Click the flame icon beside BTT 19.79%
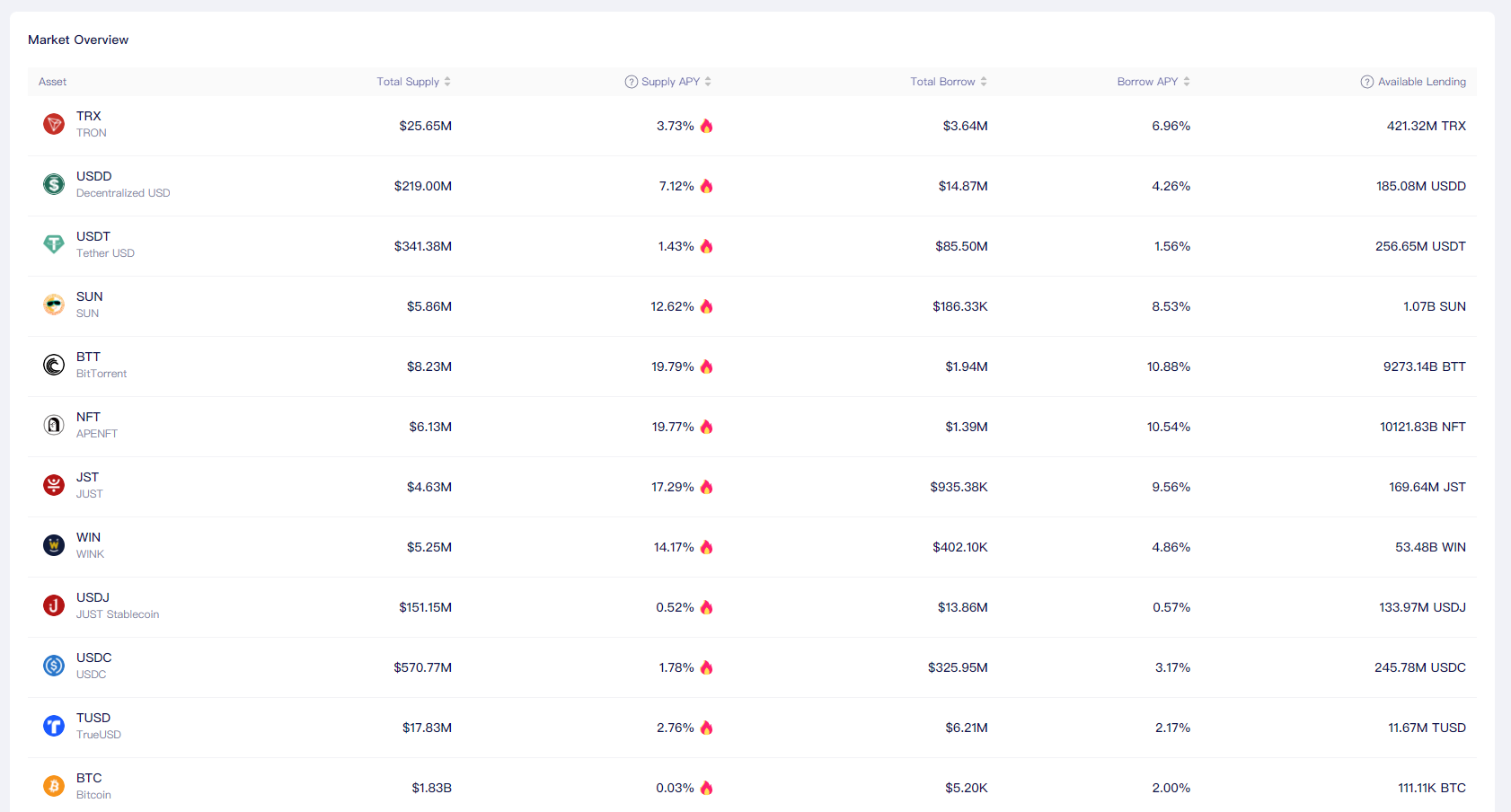Viewport: 1511px width, 812px height. click(x=707, y=366)
